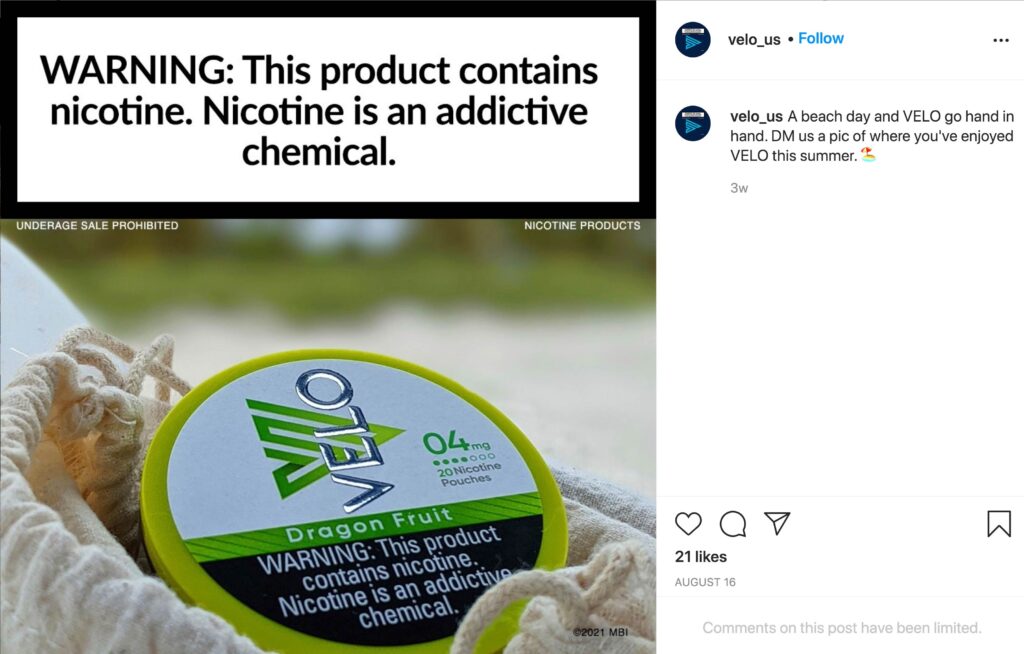Like the post with heart icon

tap(688, 524)
